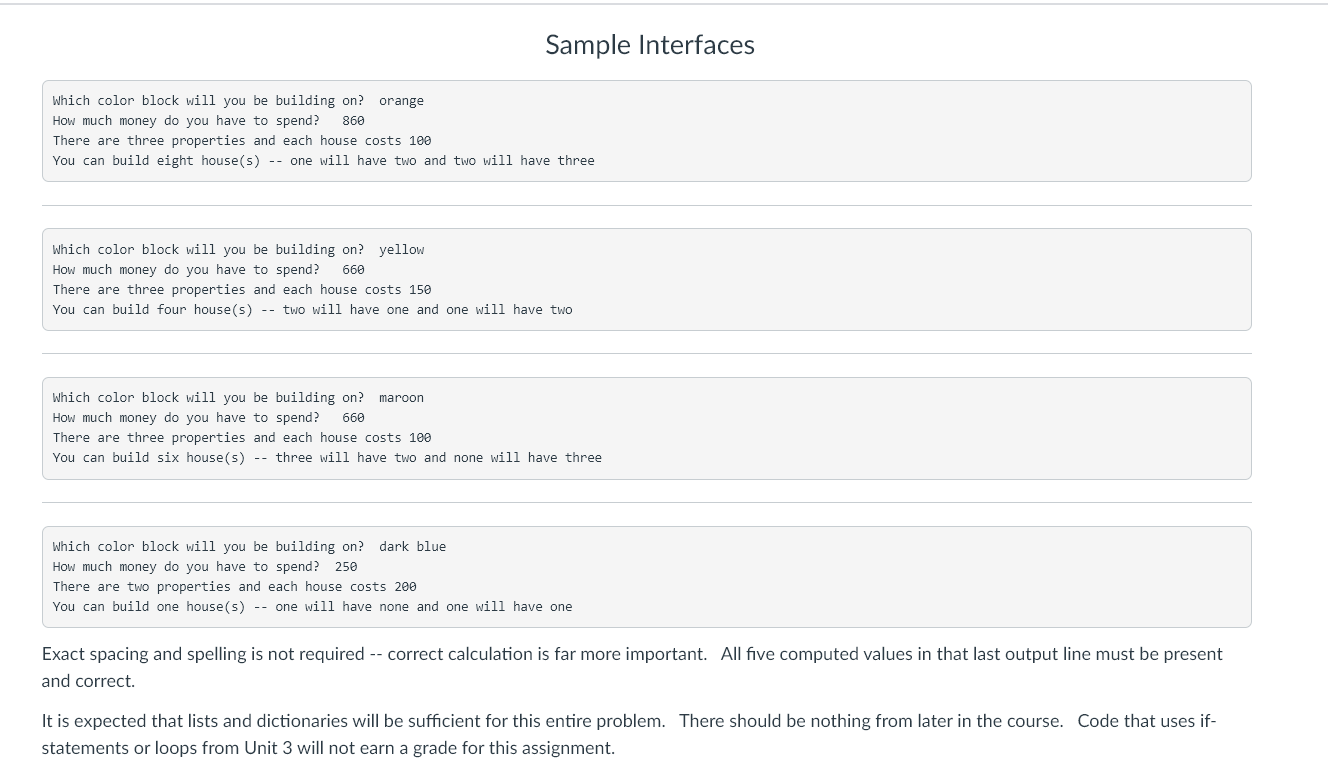Click the "How much money" line in maroon sample
Image resolution: width=1328 pixels, height=775 pixels.
(x=186, y=418)
